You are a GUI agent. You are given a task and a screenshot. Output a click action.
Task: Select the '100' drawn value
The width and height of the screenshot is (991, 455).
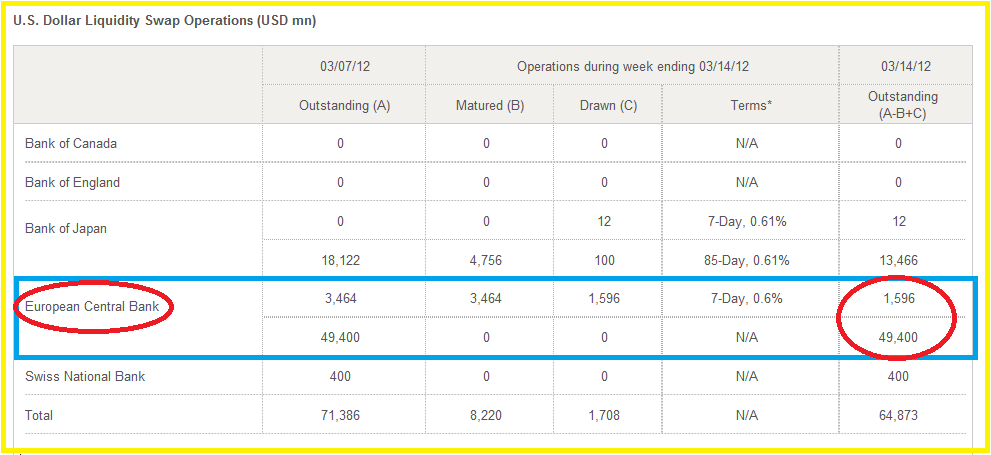(x=605, y=261)
